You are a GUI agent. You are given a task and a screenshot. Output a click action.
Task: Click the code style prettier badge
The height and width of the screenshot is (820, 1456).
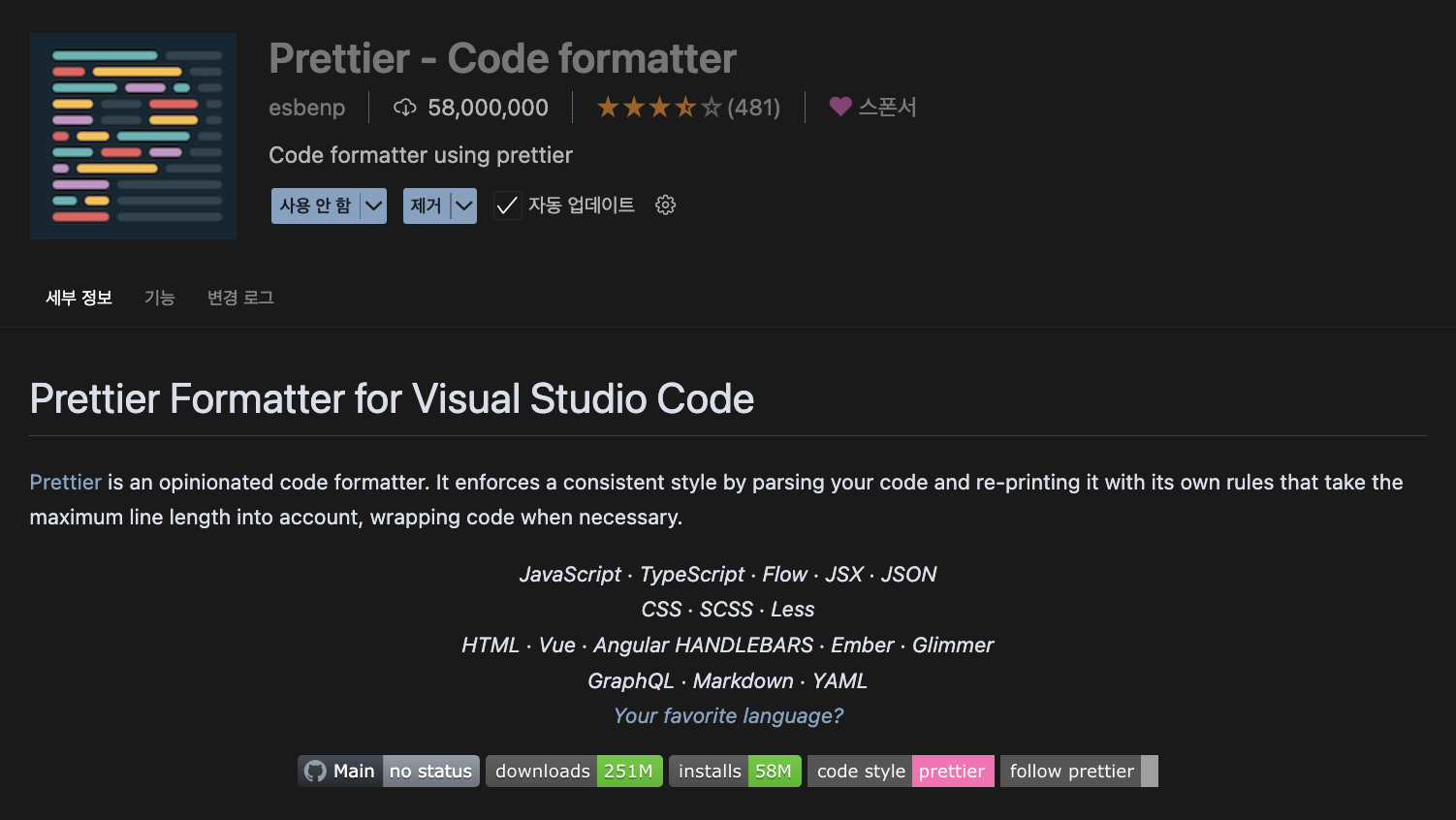point(901,772)
